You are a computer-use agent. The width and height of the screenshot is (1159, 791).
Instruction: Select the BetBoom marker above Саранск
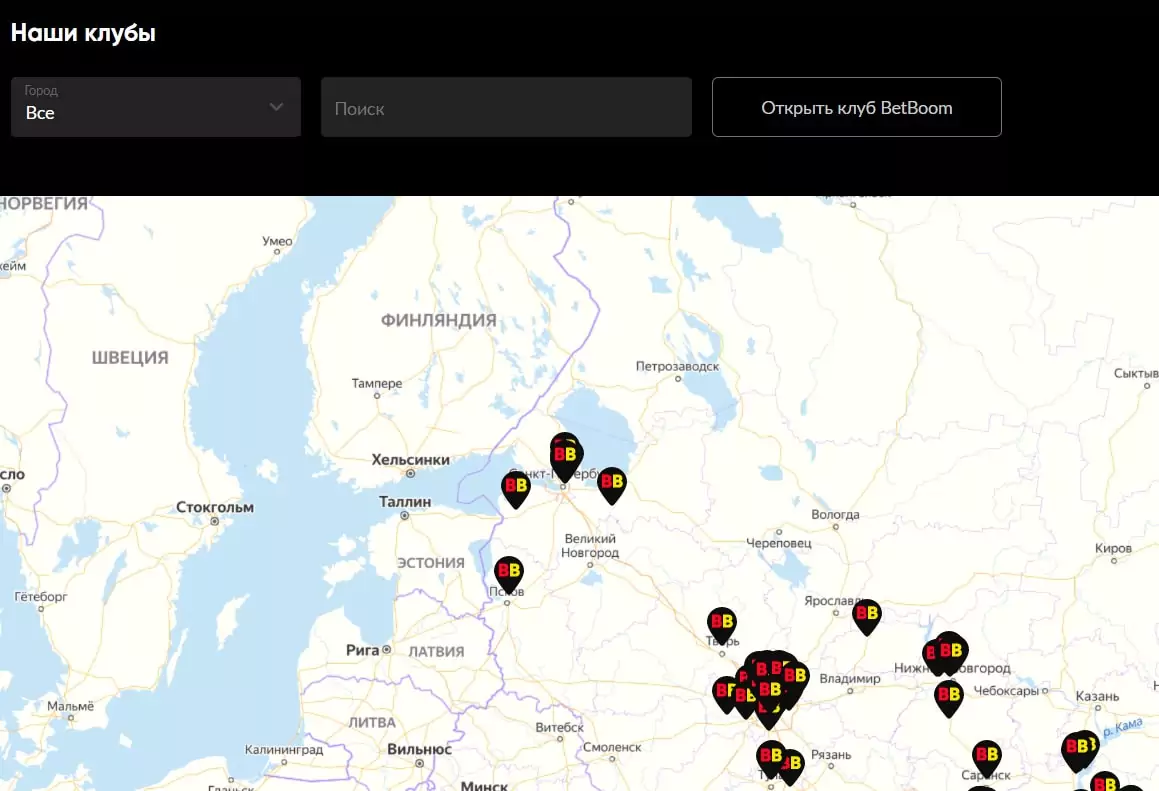pyautogui.click(x=987, y=758)
